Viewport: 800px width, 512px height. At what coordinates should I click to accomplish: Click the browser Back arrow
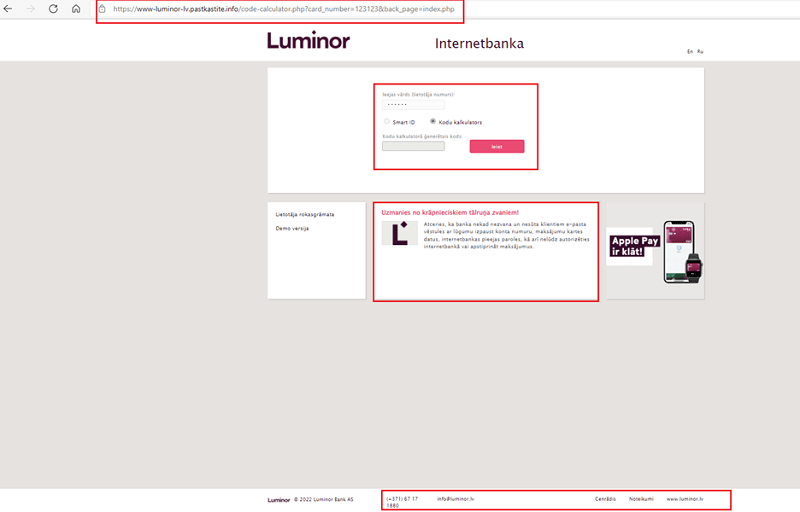pos(8,9)
